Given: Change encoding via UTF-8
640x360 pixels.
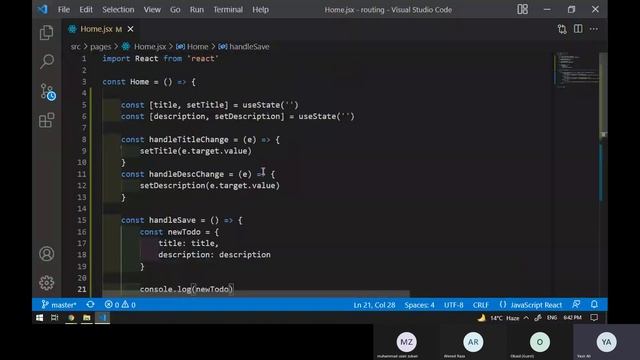Looking at the screenshot, I should pyautogui.click(x=453, y=304).
